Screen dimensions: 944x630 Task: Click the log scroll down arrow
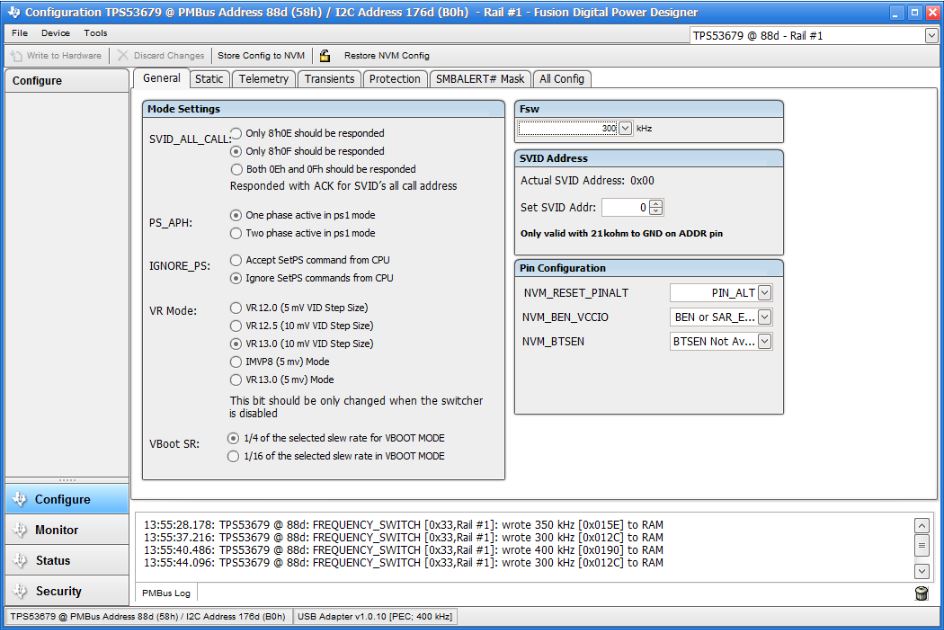922,570
